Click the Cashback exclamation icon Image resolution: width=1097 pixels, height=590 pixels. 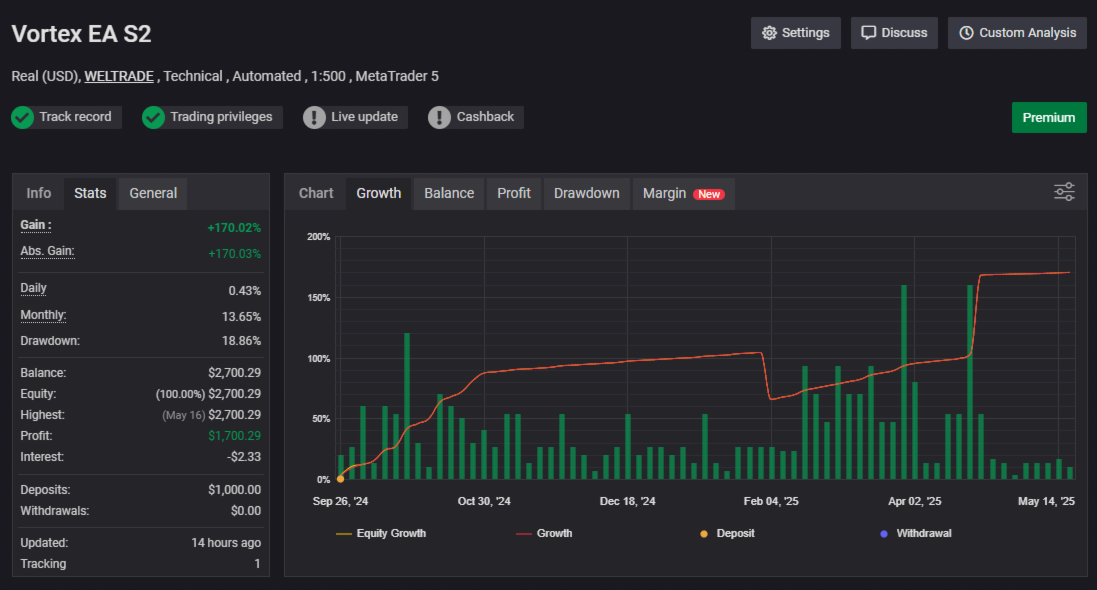click(439, 118)
